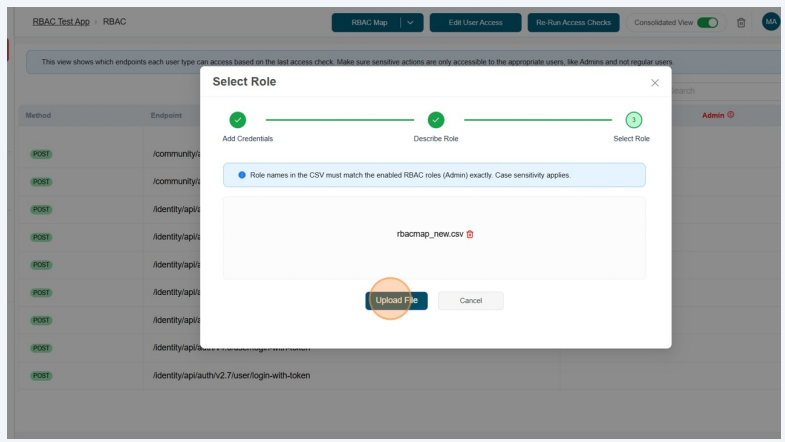The width and height of the screenshot is (785, 442).
Task: Expand the RBAC Map dropdown arrow
Action: [x=411, y=23]
